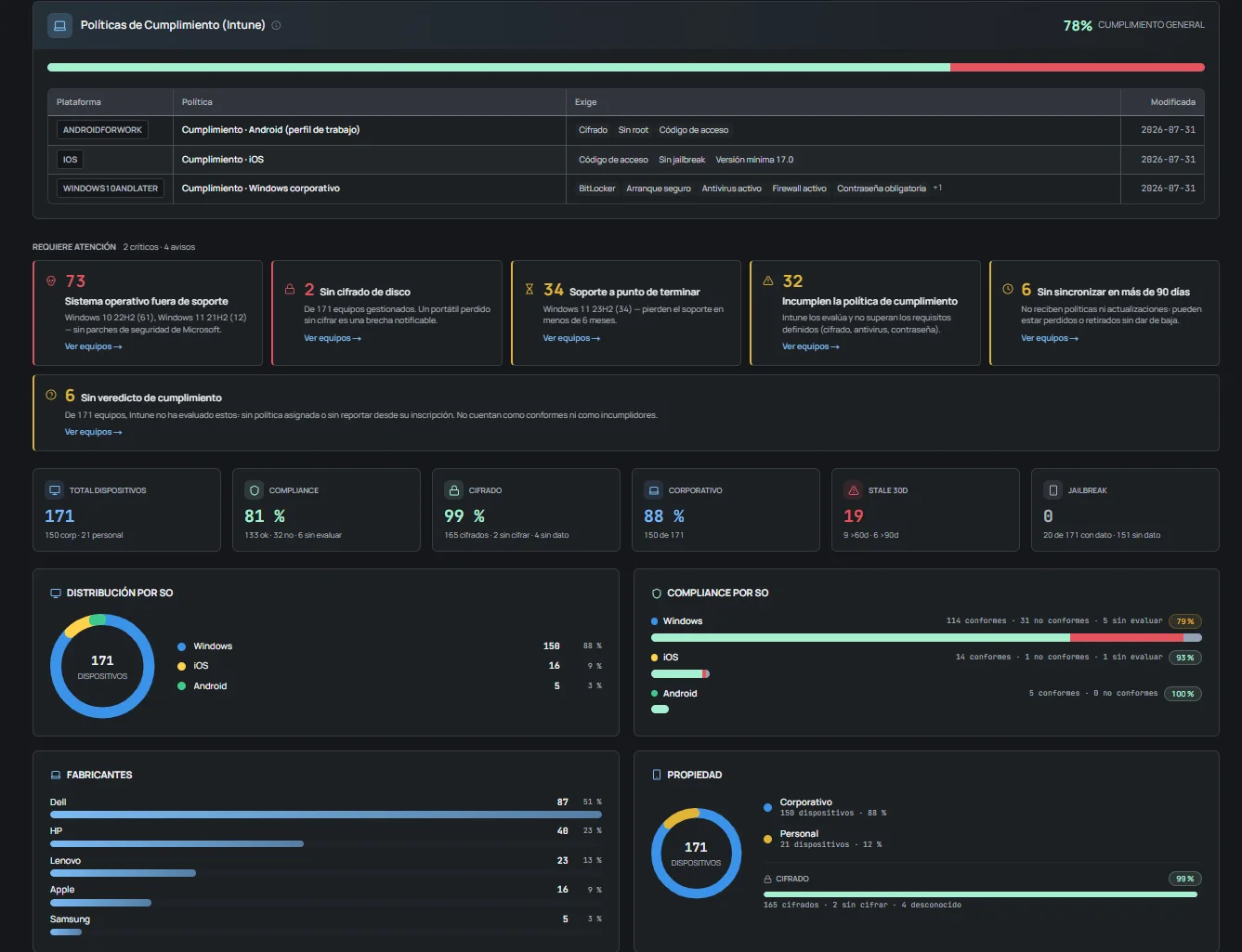Click the question icon on Sin veredicto de cumplimiento
This screenshot has height=952, width=1242.
click(51, 395)
